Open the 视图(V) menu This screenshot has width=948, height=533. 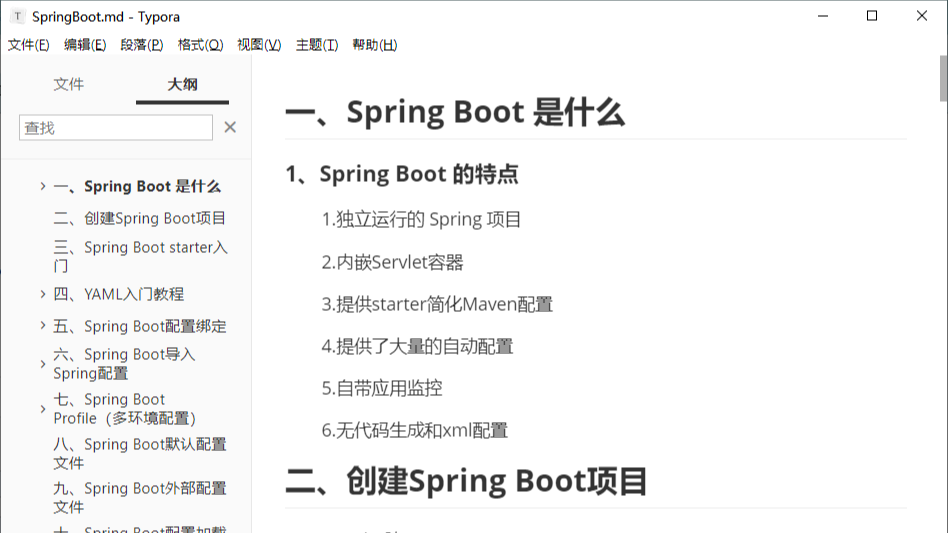pyautogui.click(x=259, y=45)
